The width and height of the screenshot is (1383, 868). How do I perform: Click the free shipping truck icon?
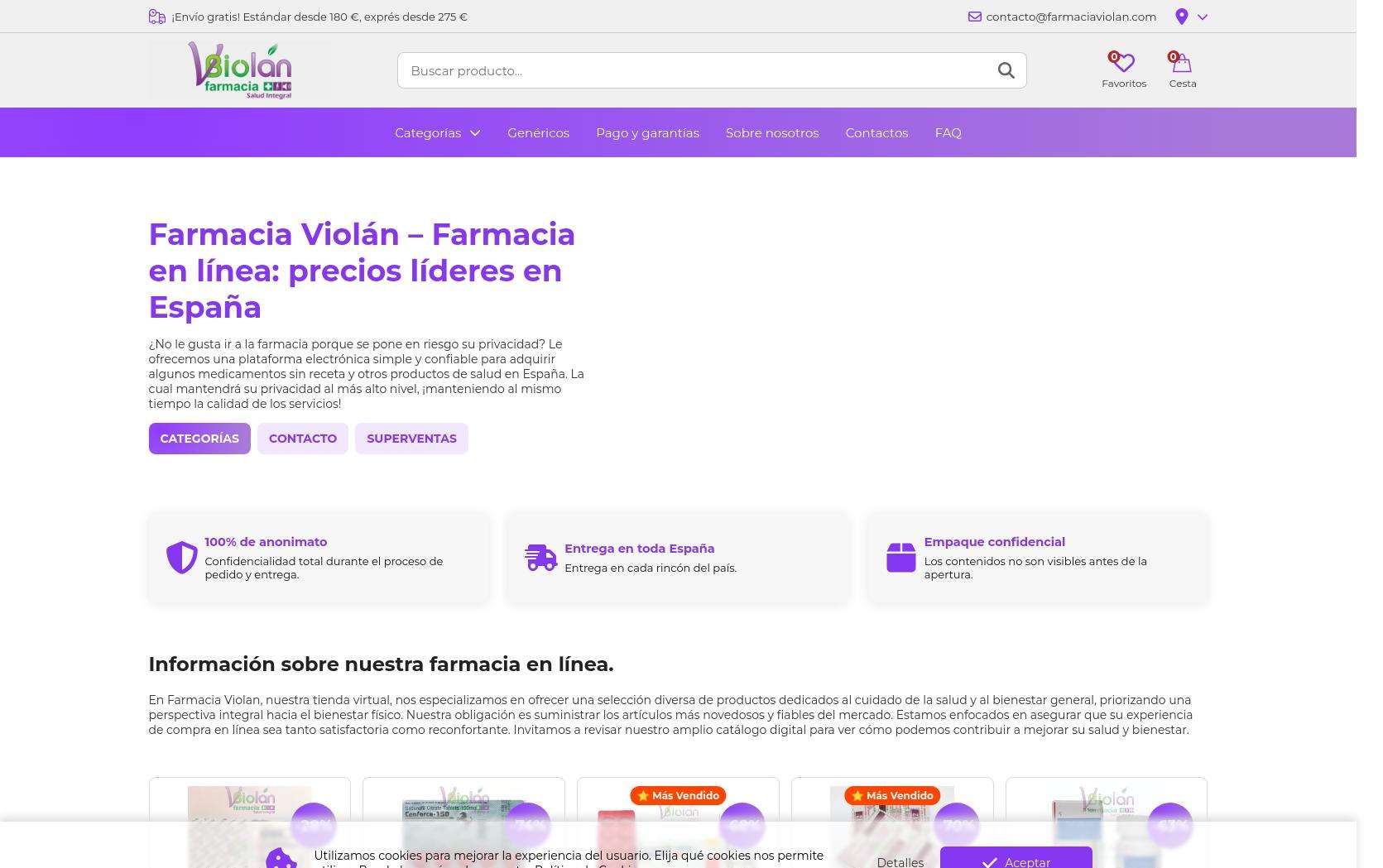pos(156,17)
